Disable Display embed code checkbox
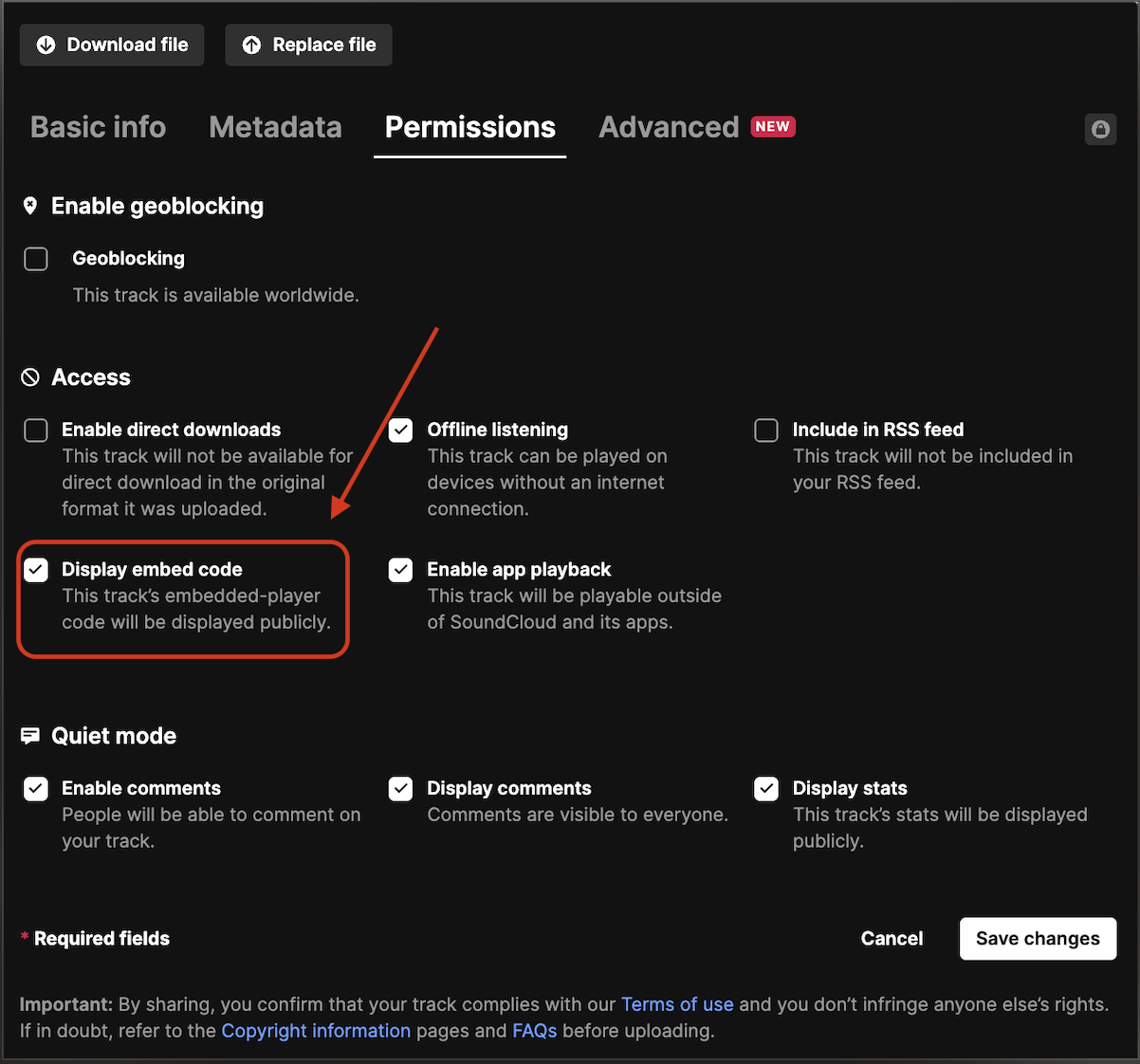The image size is (1140, 1064). [x=36, y=570]
